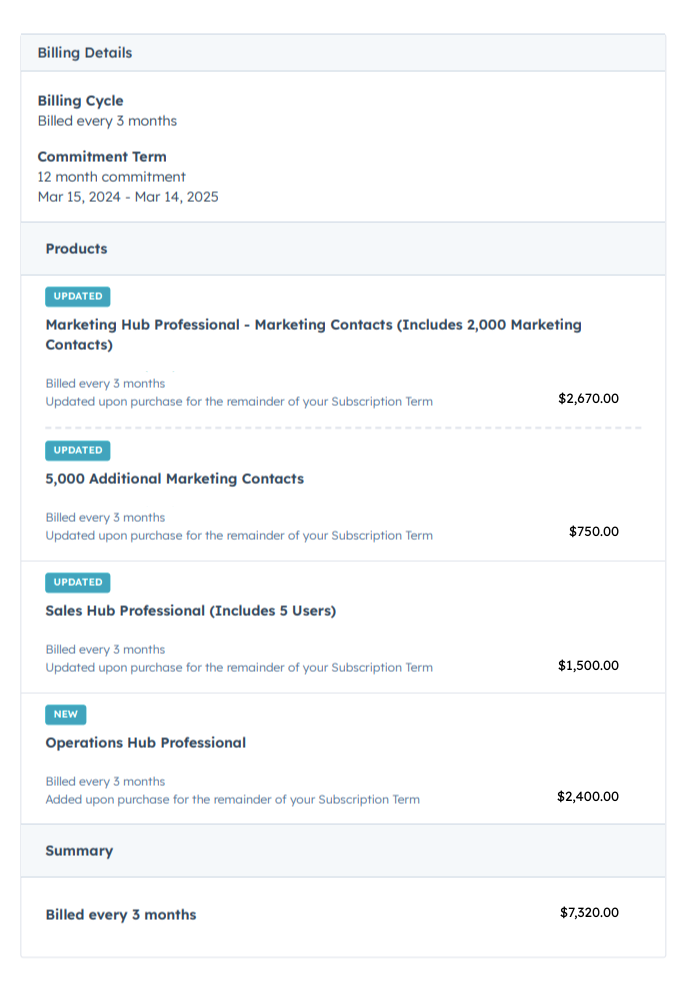This screenshot has height=997, width=688.
Task: Select Operations Hub Professional title
Action: (x=146, y=743)
